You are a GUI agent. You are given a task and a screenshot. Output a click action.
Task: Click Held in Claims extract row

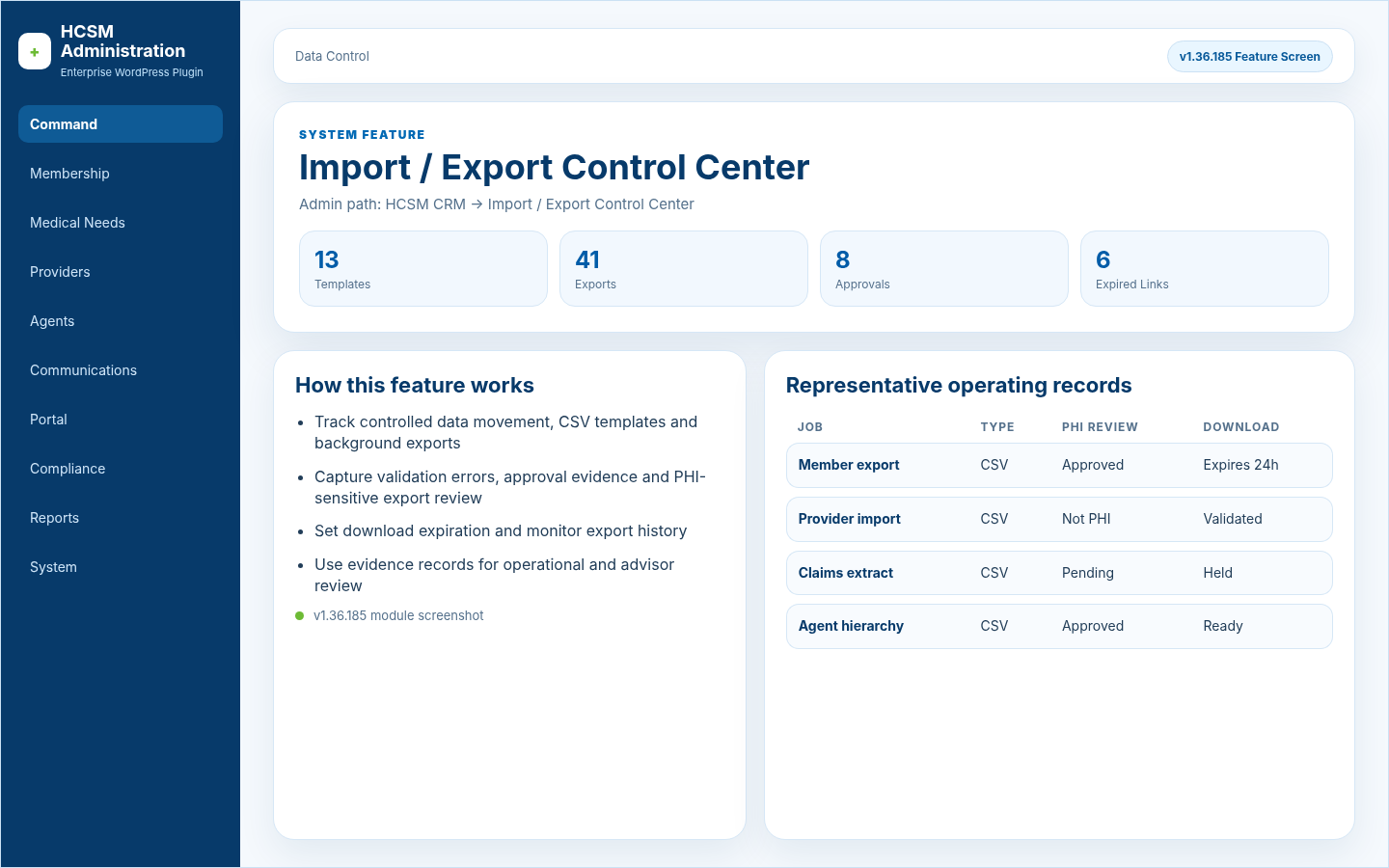tap(1218, 573)
